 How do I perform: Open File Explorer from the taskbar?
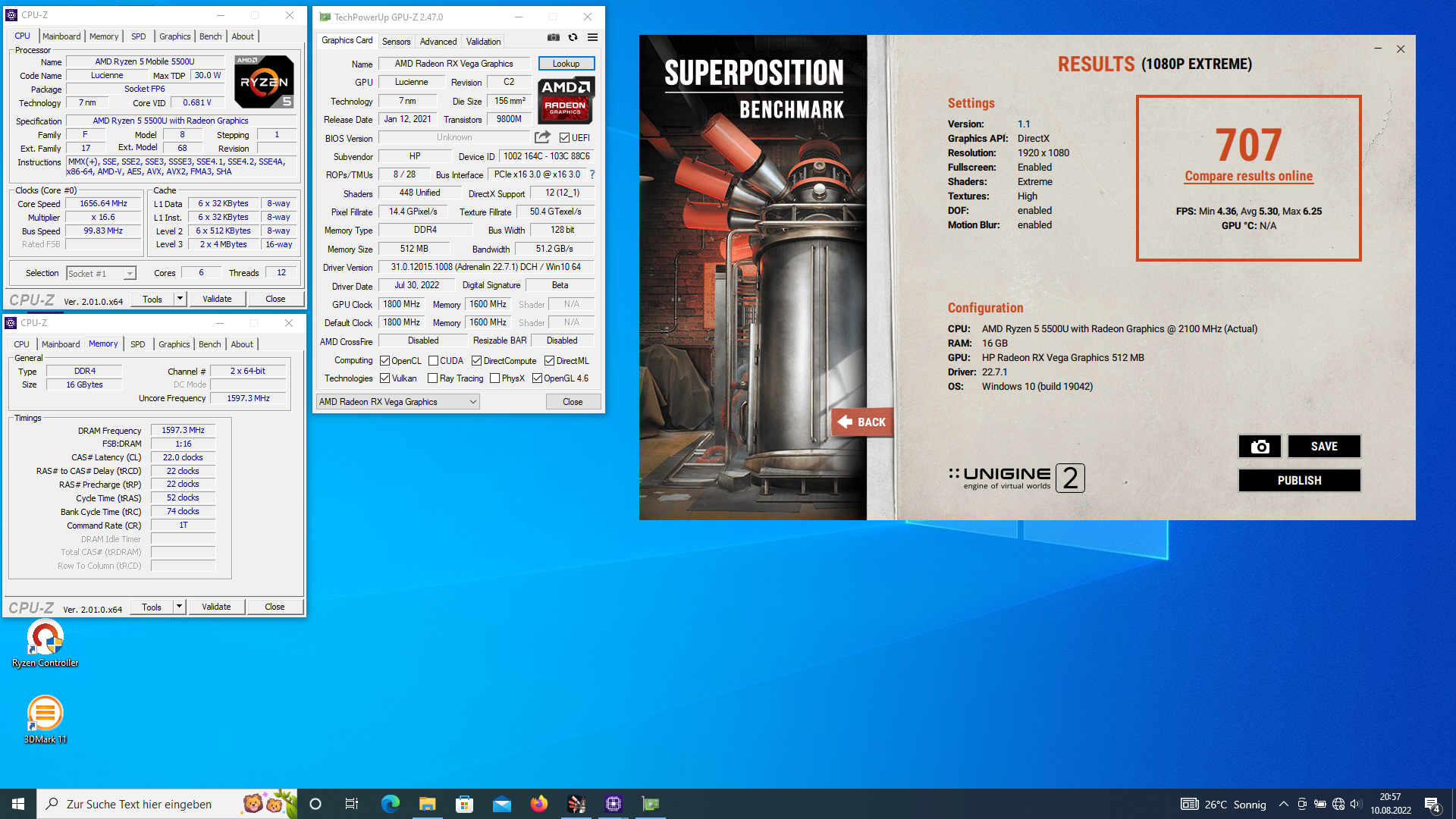[x=427, y=804]
